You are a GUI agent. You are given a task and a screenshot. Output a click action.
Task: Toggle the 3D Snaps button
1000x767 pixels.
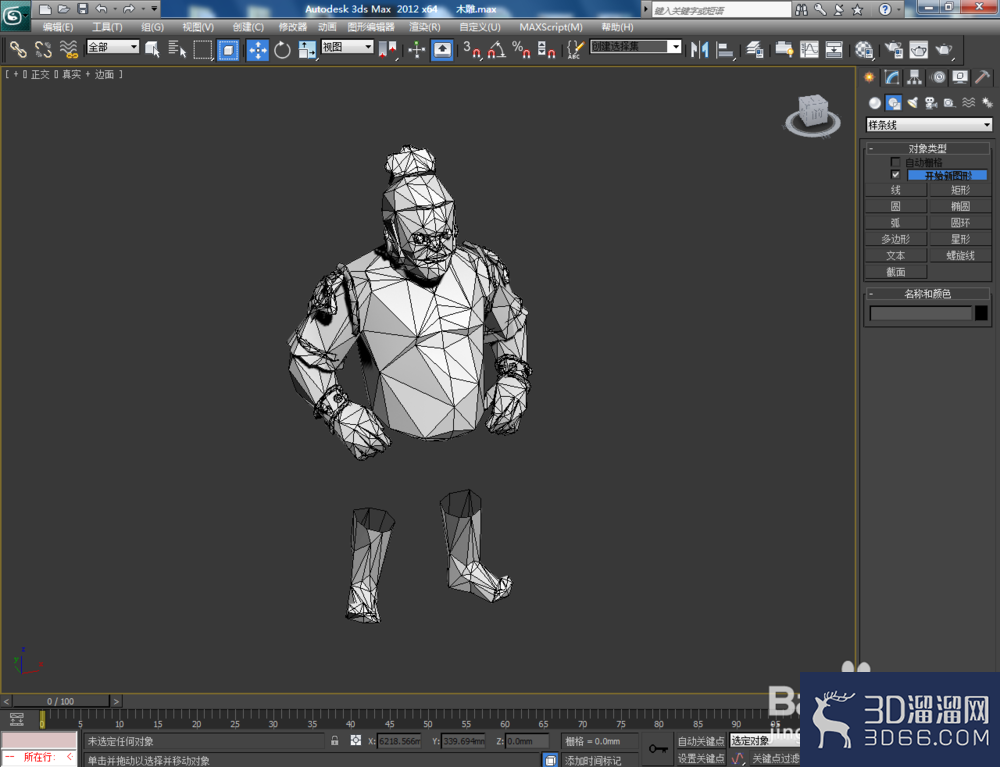472,49
